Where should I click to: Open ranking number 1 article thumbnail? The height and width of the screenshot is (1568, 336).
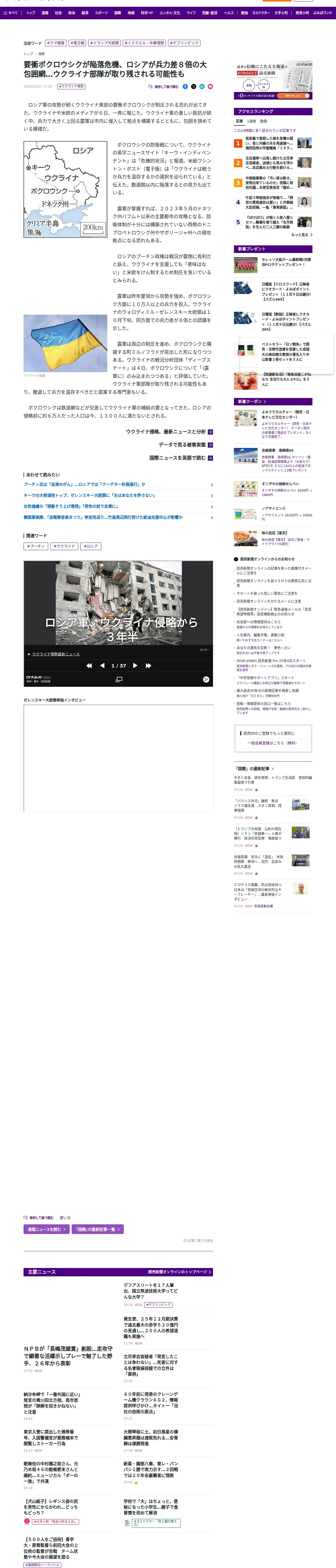pos(304,143)
